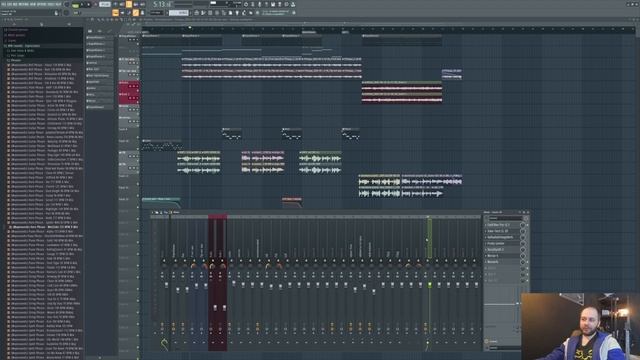Click the playhead marker on the playlist ruler
The height and width of the screenshot is (360, 640).
pyautogui.click(x=190, y=28)
